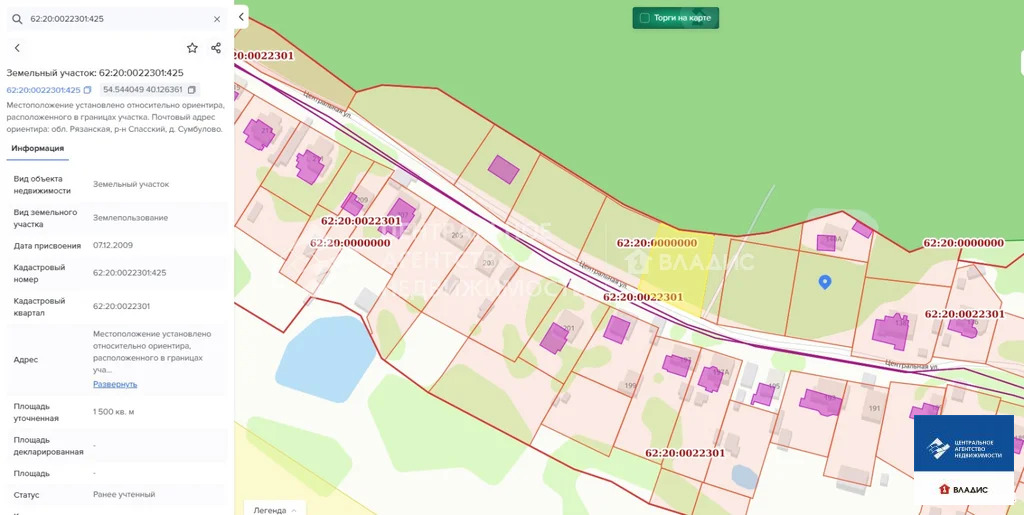Add parcel to favorites with star
This screenshot has height=515, width=1024.
192,48
